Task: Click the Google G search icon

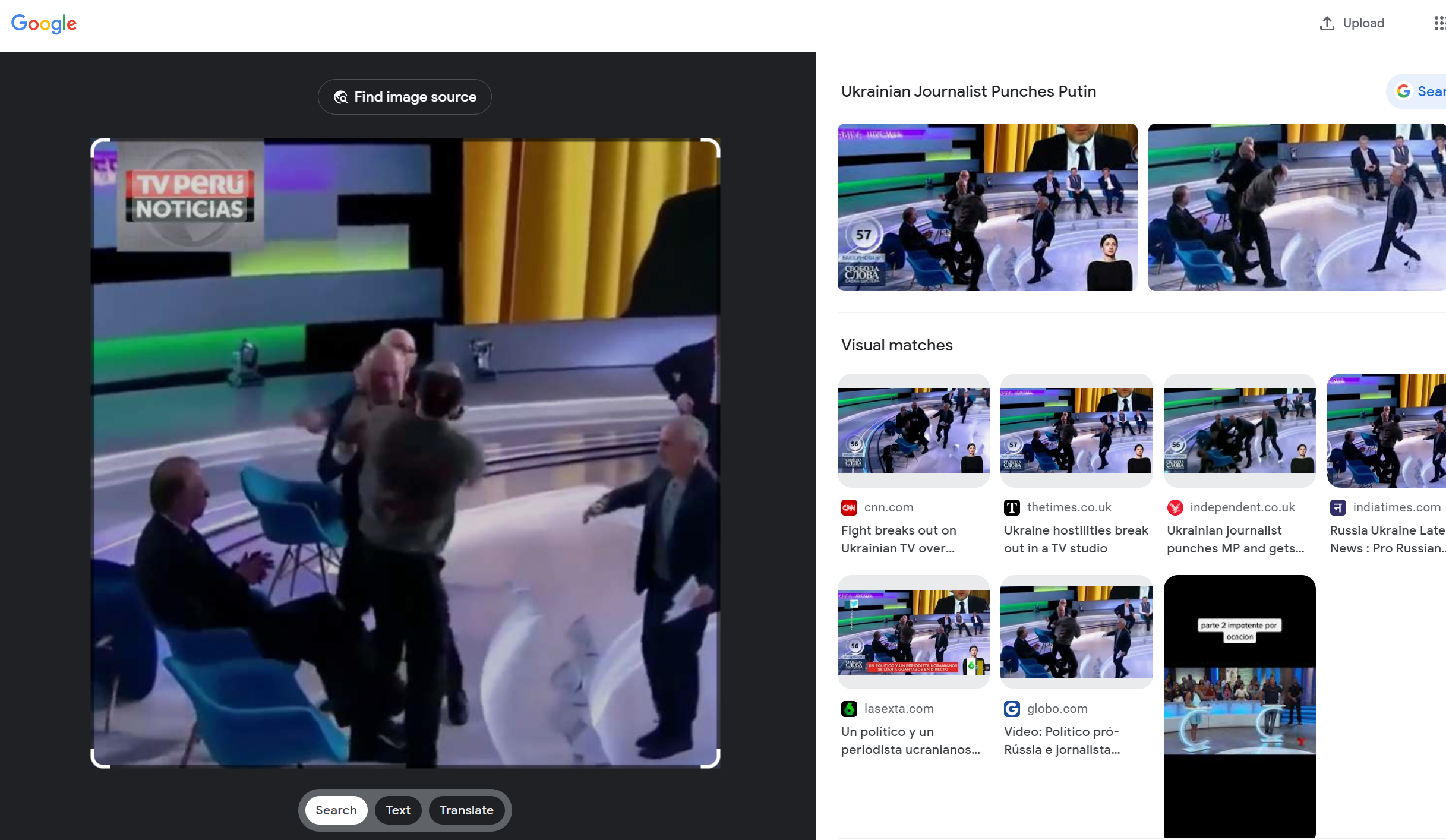Action: tap(1404, 91)
